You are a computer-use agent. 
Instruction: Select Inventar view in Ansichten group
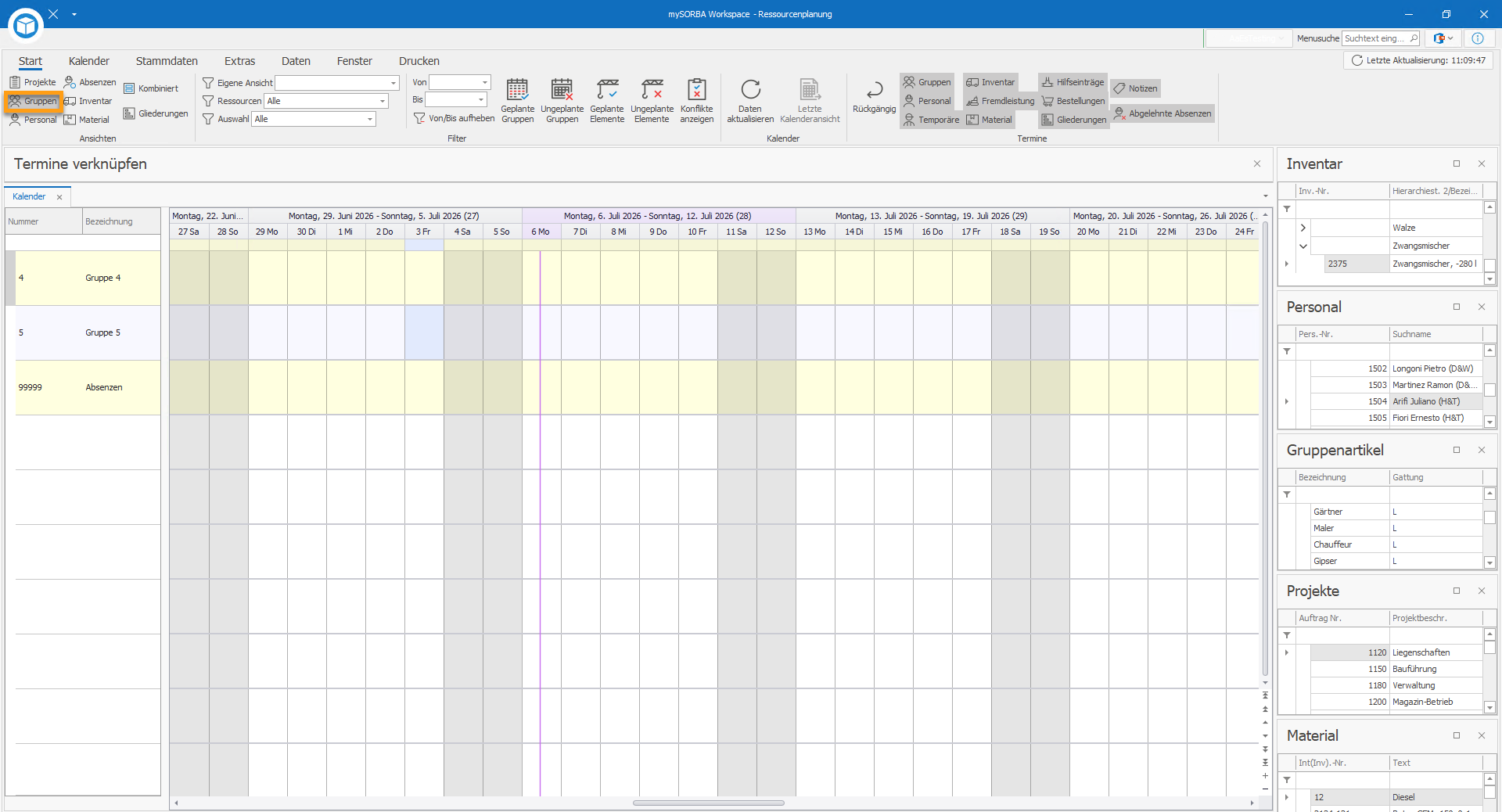pyautogui.click(x=88, y=101)
